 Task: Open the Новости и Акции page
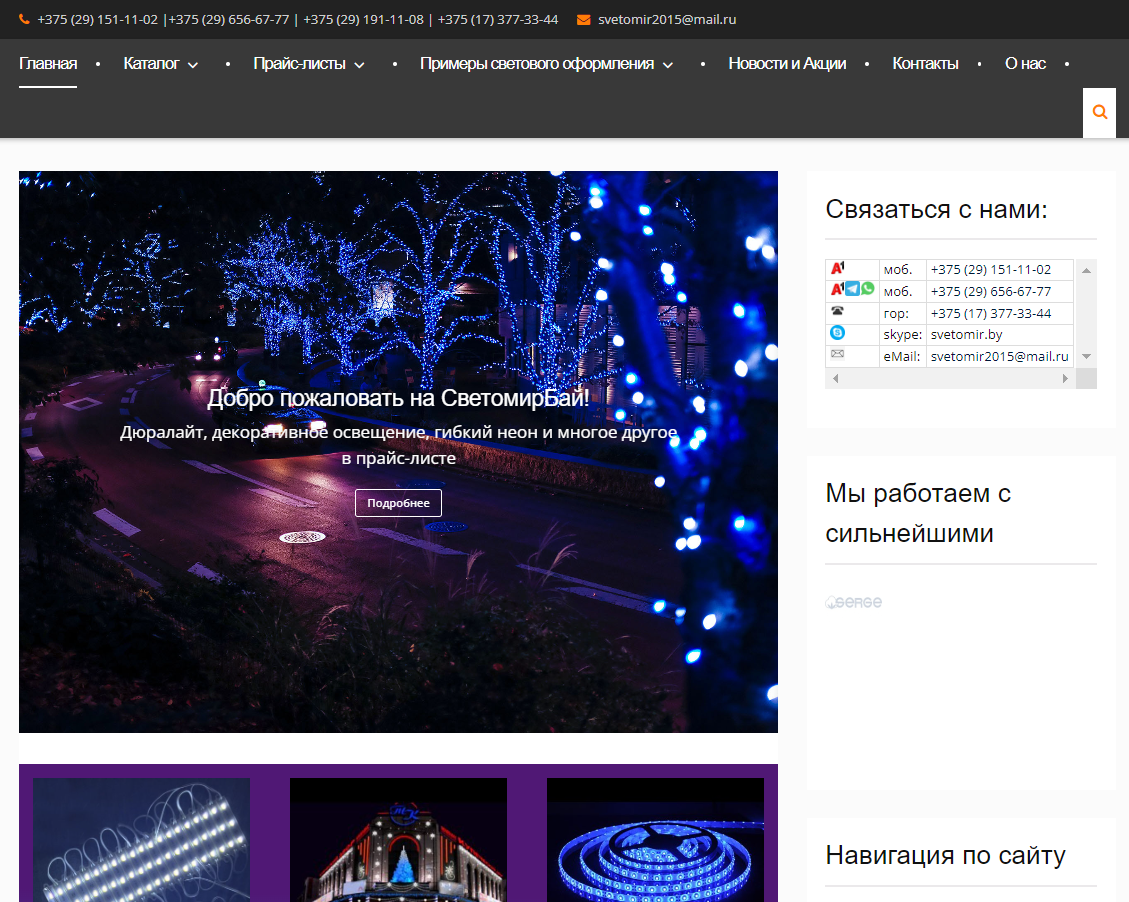click(x=787, y=64)
